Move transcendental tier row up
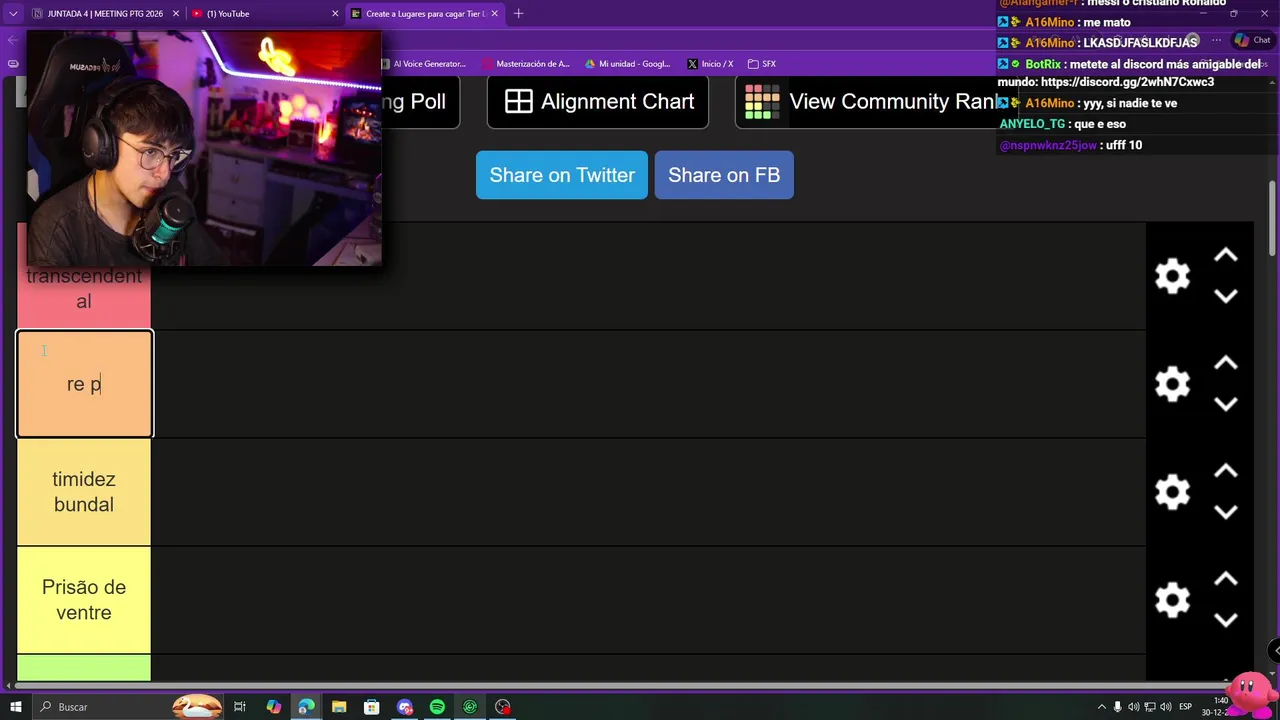 tap(1226, 256)
